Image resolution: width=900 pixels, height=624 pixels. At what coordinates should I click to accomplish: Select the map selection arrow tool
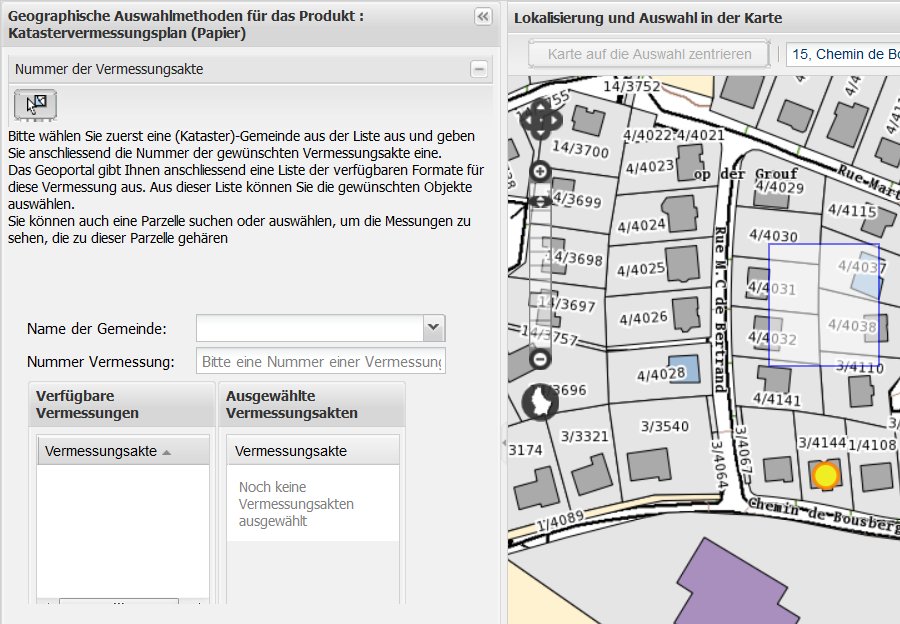click(x=37, y=104)
